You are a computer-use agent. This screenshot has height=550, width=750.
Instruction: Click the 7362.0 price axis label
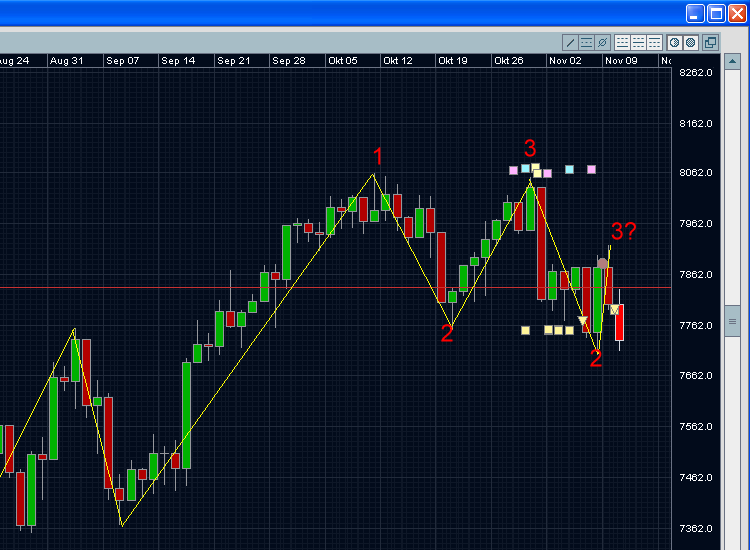(695, 528)
